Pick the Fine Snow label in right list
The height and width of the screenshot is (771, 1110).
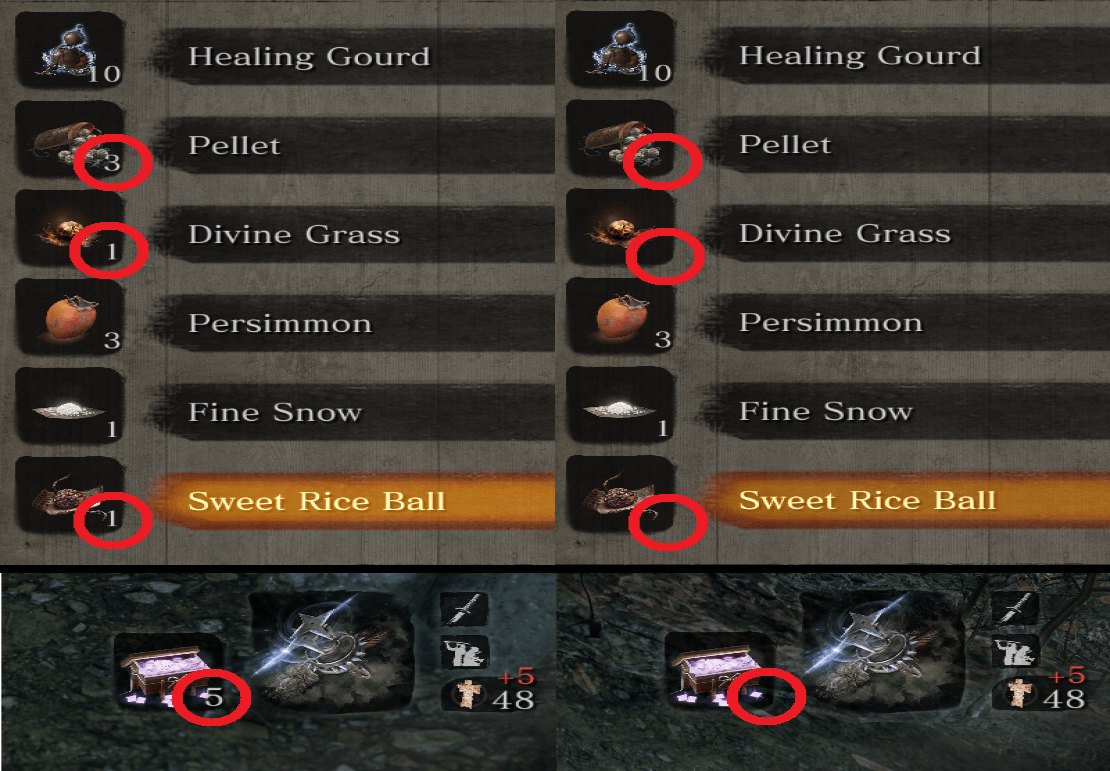coord(826,411)
